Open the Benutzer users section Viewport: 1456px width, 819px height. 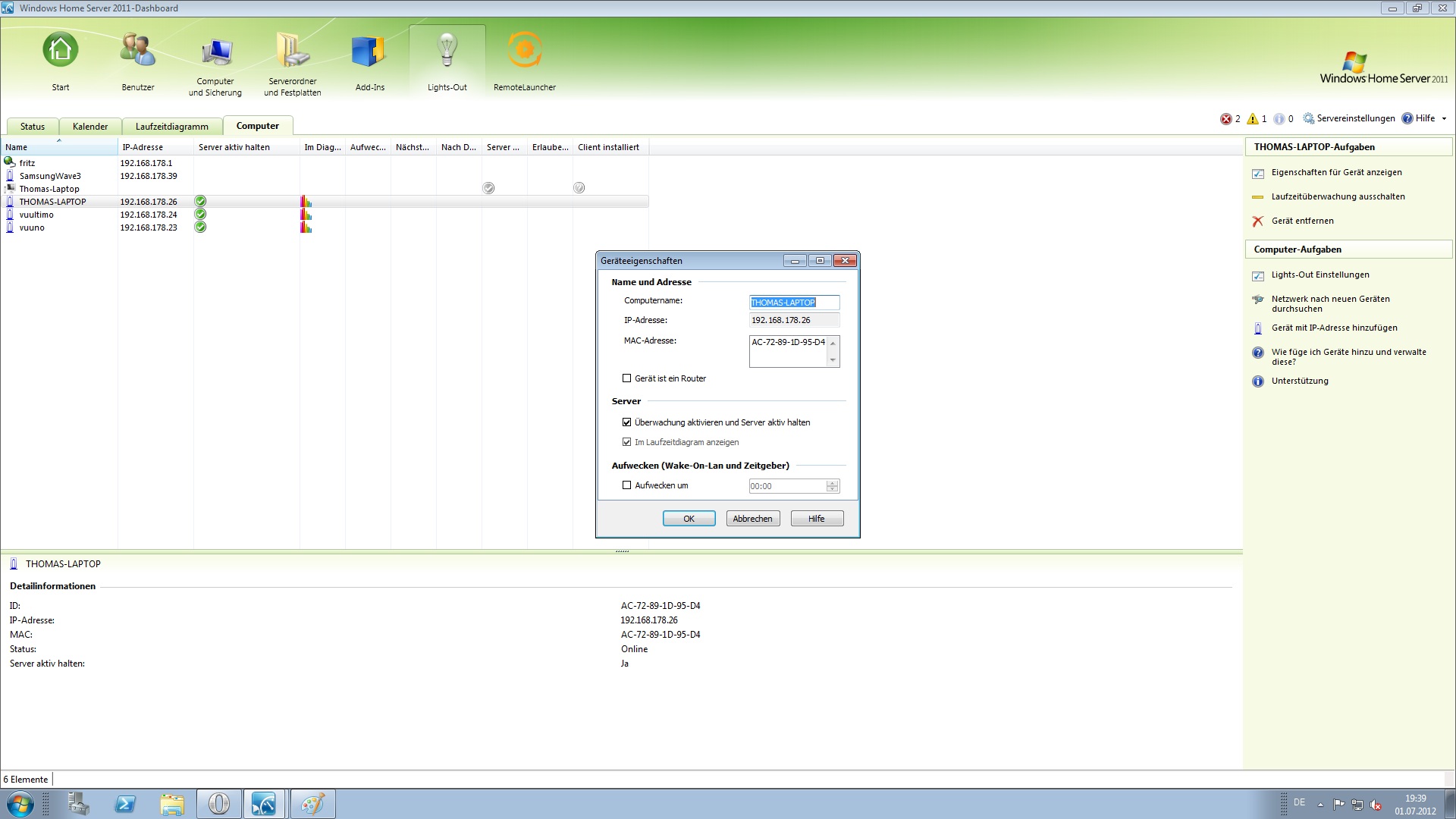point(138,59)
